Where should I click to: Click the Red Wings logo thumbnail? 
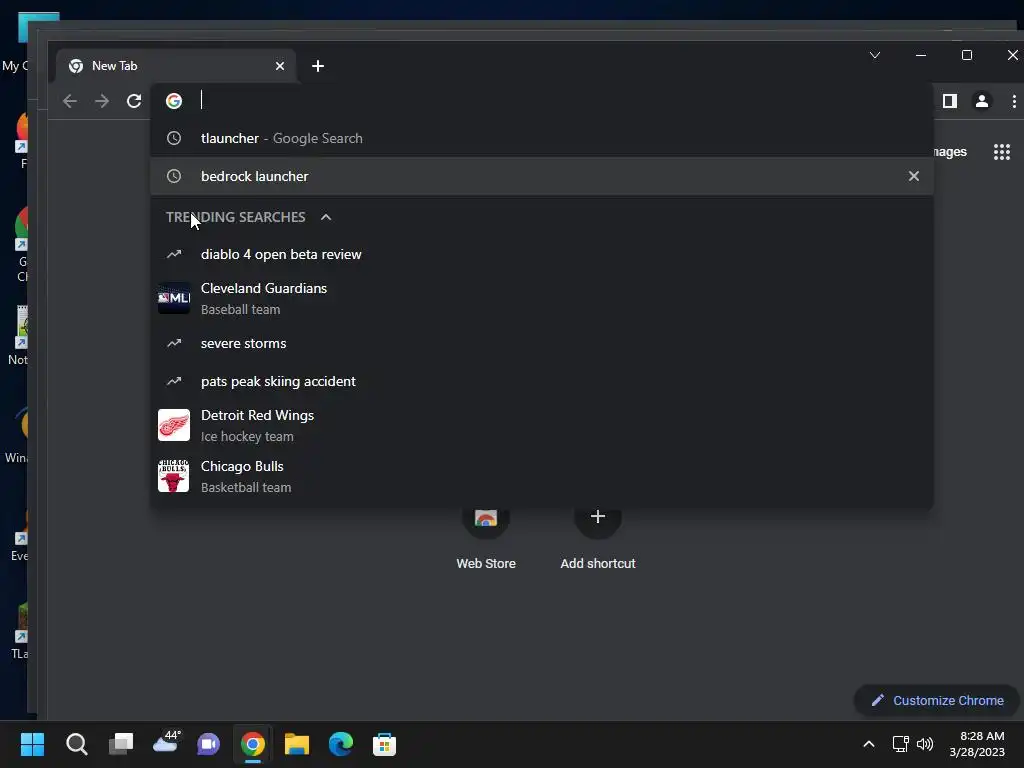tap(174, 425)
